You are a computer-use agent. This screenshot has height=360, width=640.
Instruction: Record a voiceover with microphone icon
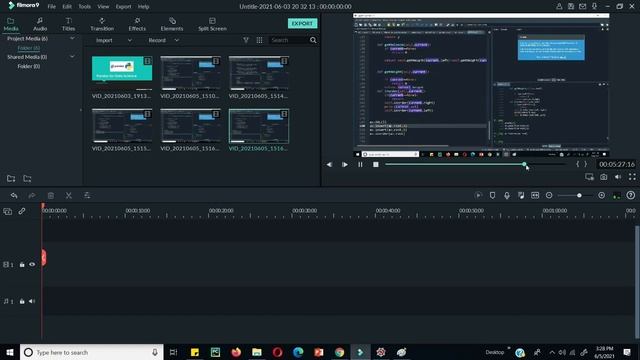pos(507,196)
